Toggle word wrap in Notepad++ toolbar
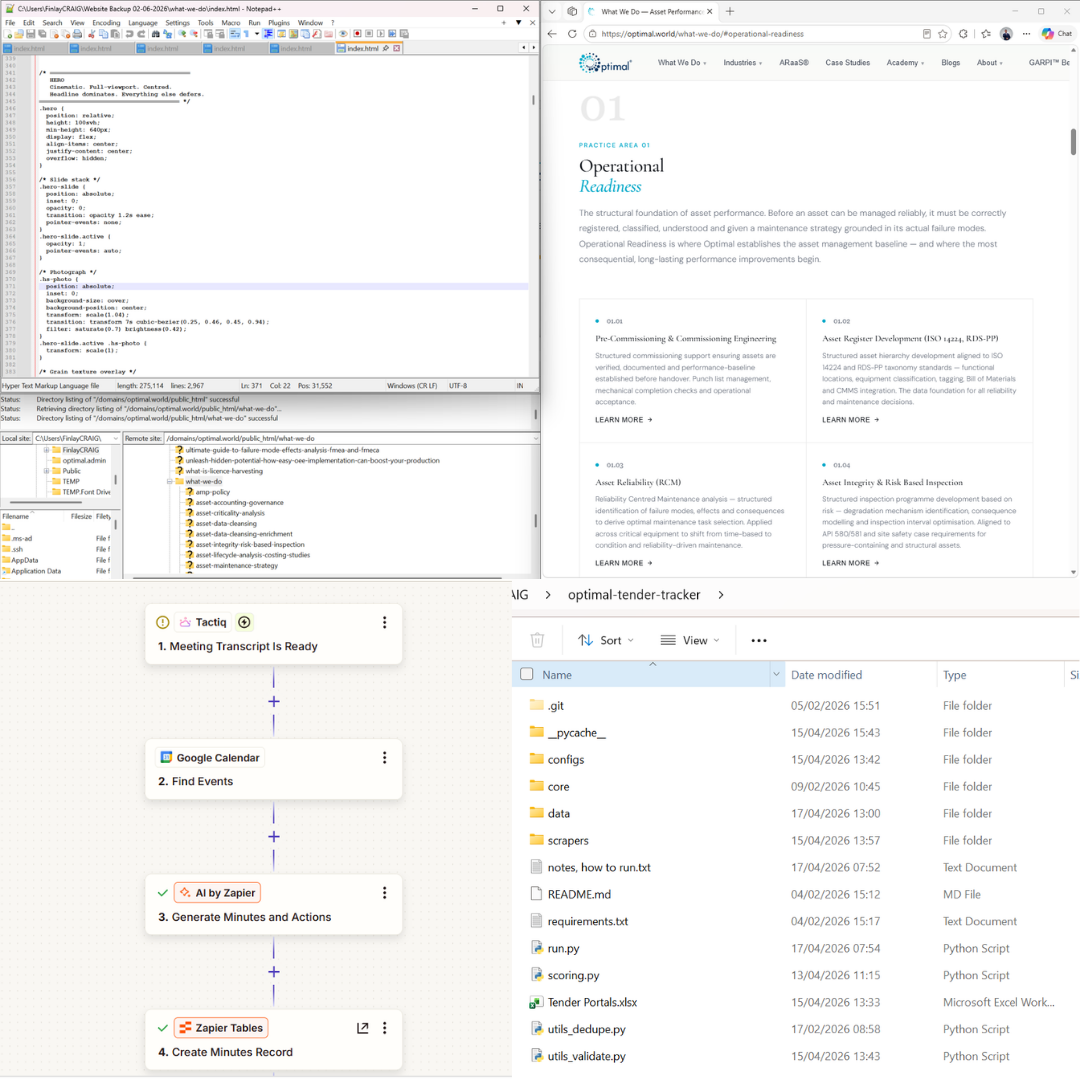This screenshot has height=1080, width=1080. [234, 34]
